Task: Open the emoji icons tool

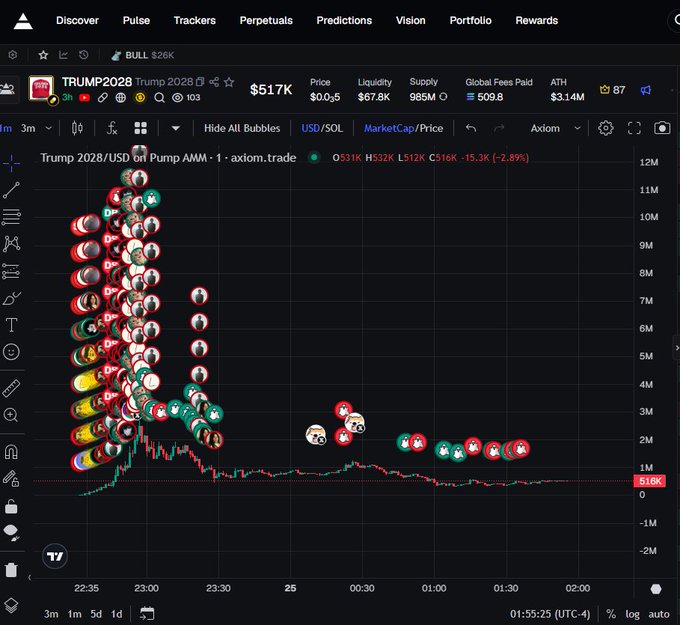Action: pos(11,352)
